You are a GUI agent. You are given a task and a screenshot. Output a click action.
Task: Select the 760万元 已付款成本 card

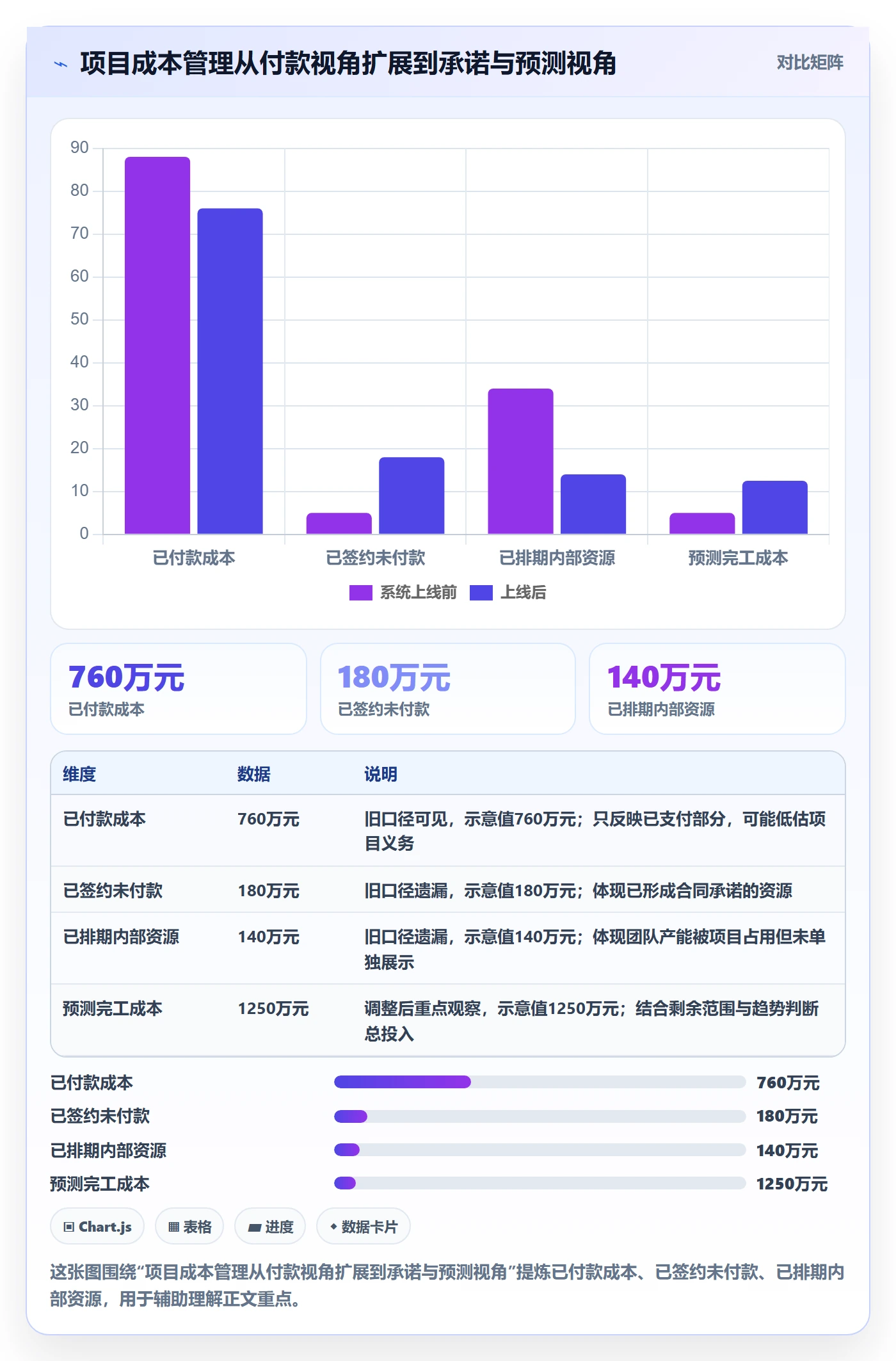pyautogui.click(x=179, y=689)
